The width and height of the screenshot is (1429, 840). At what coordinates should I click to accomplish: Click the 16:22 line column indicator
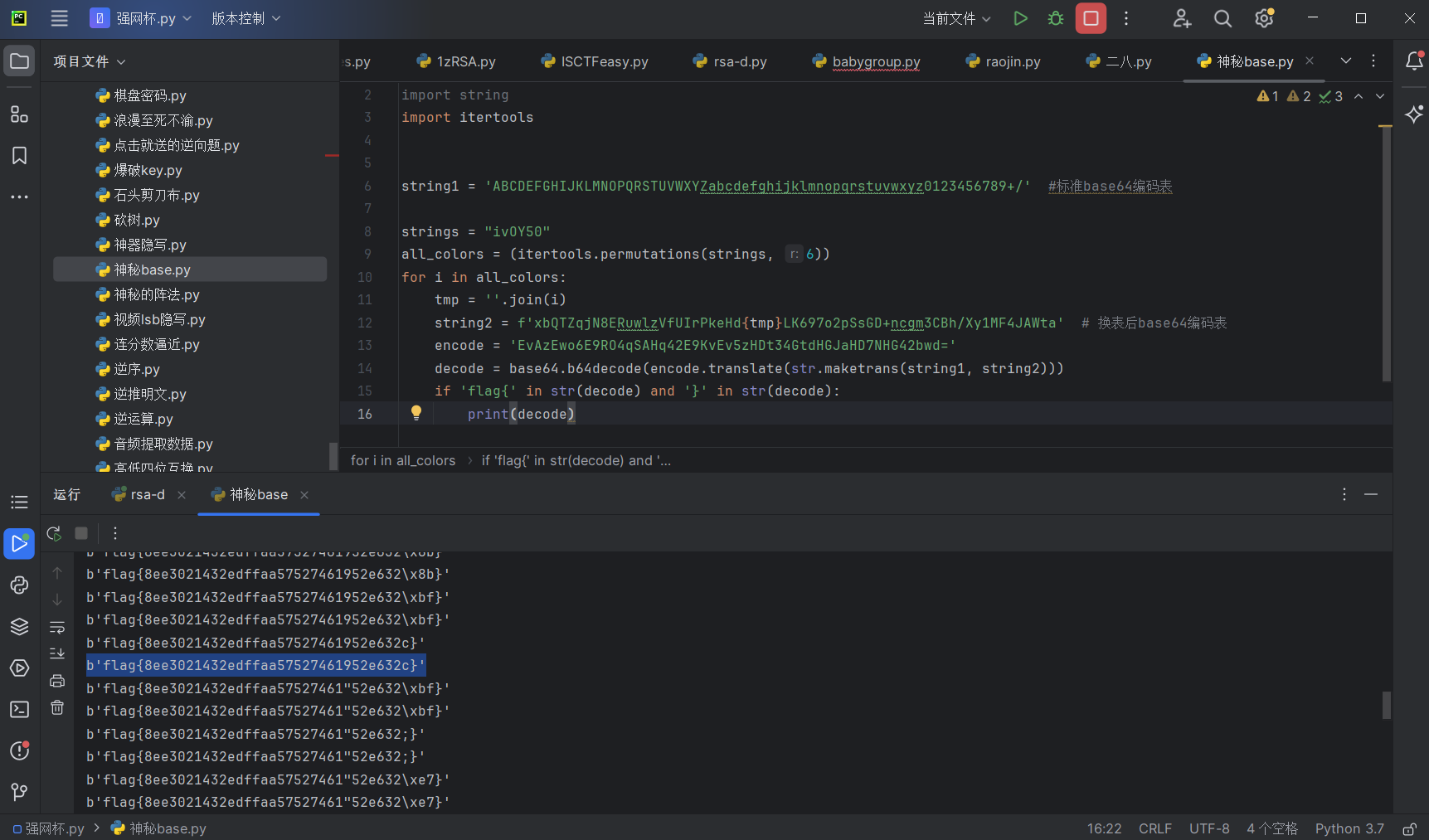1104,829
